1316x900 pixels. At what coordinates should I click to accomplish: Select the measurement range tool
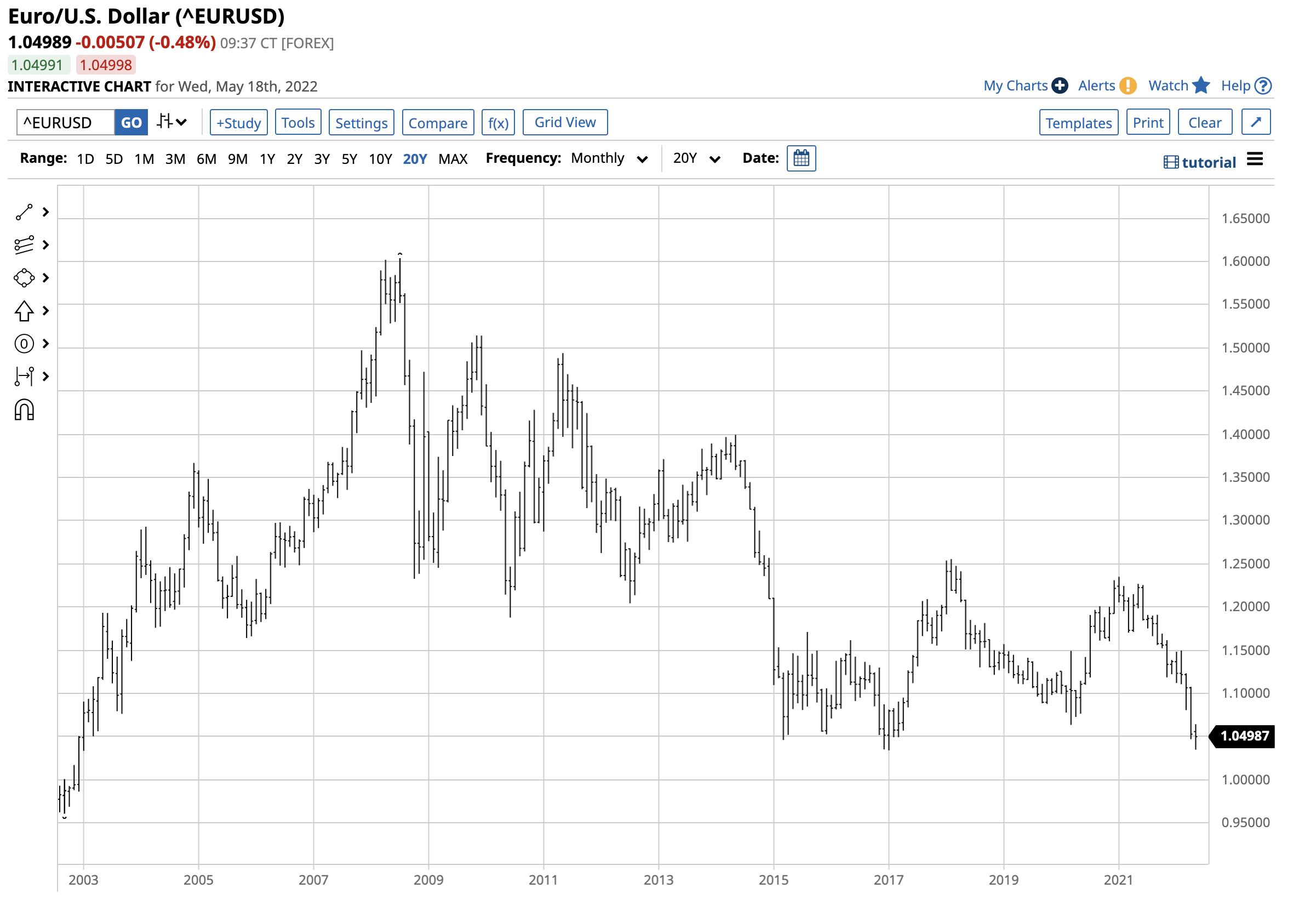pos(24,377)
